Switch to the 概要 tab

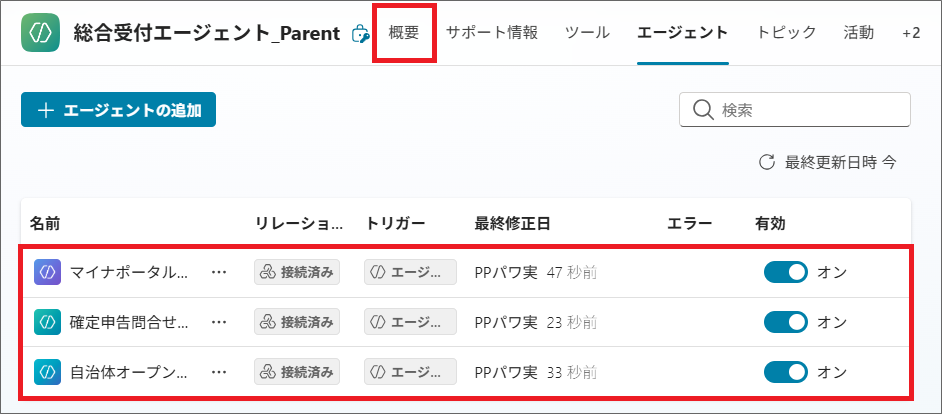click(404, 32)
